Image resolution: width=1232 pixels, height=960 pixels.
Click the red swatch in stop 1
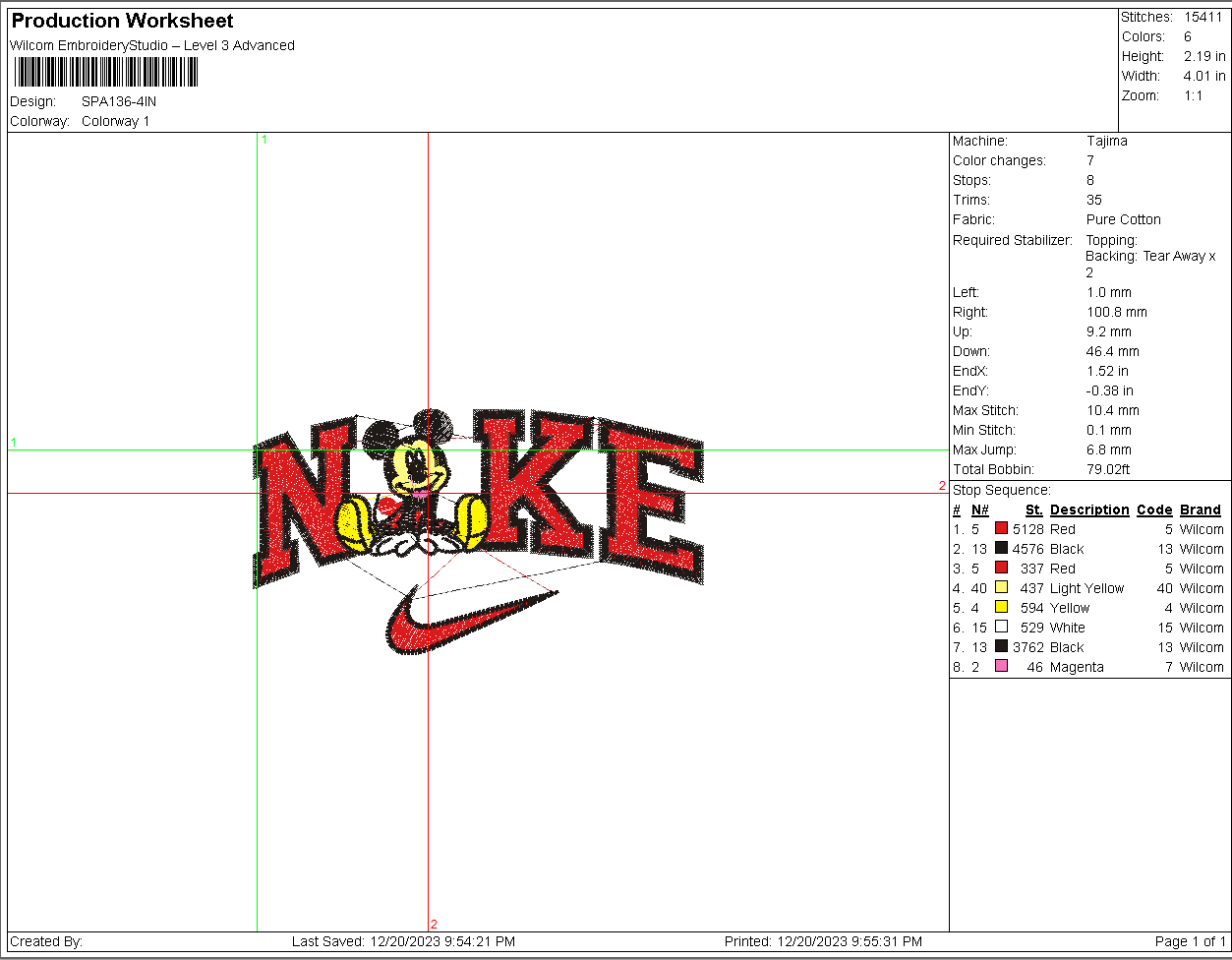tap(1001, 528)
